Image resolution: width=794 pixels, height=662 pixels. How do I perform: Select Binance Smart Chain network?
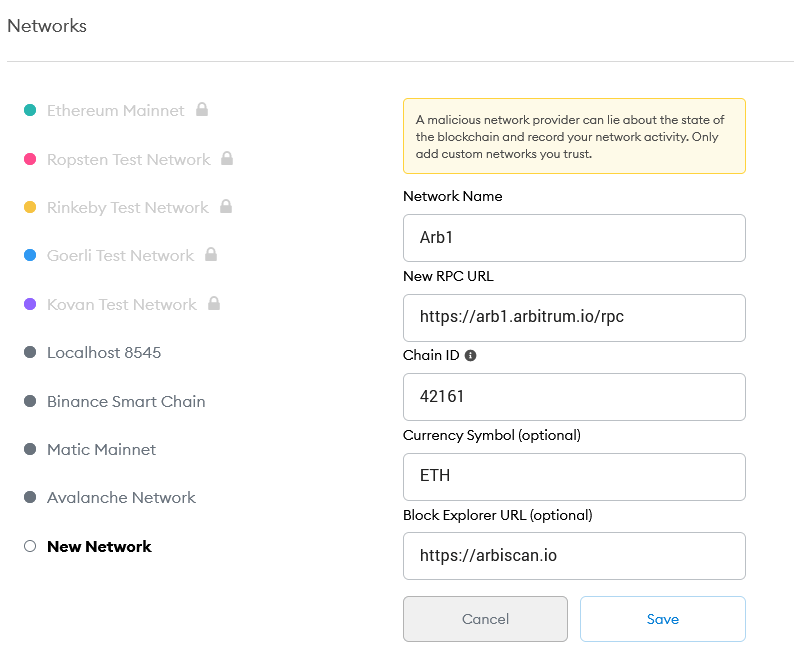(126, 401)
